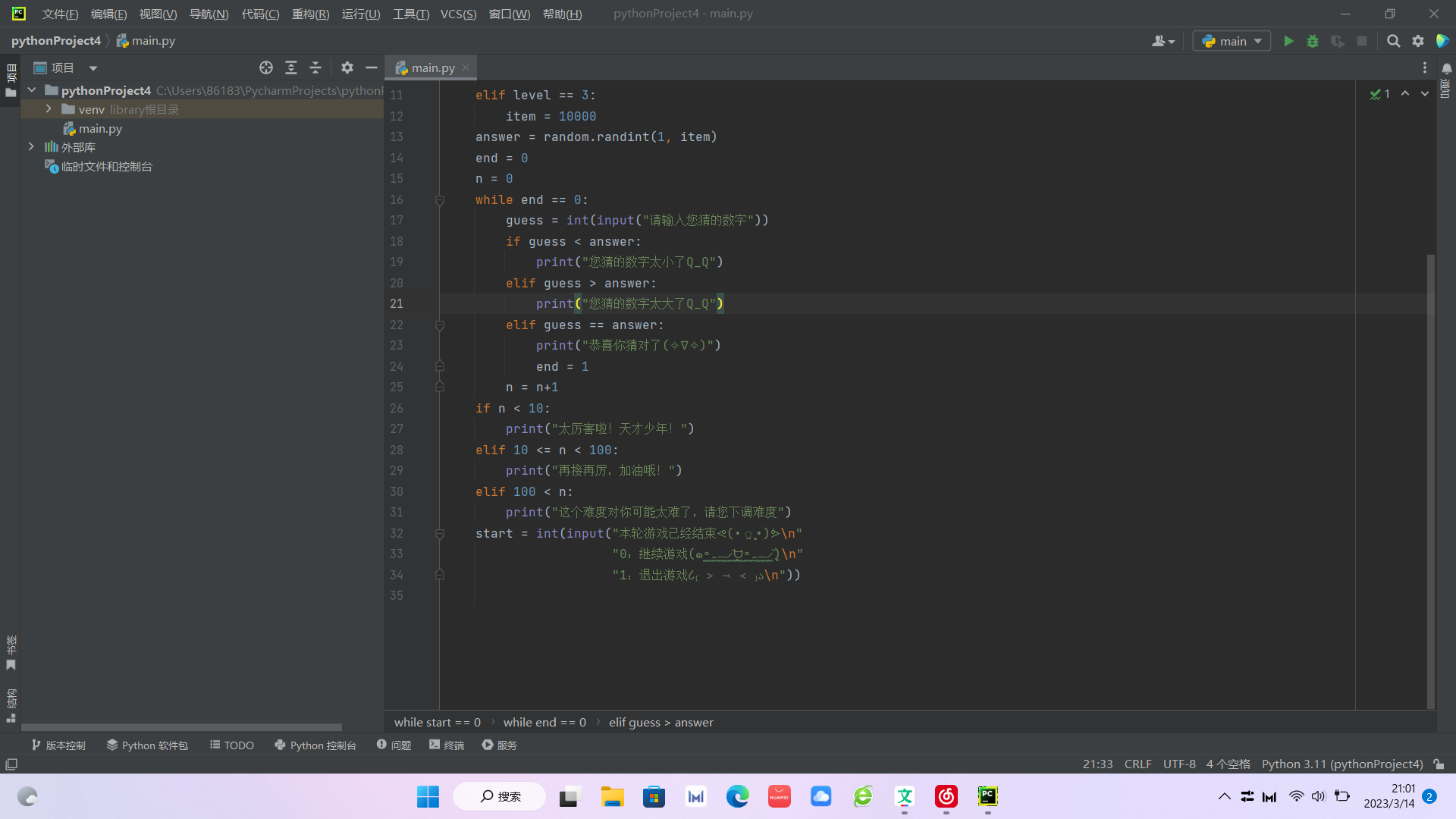Expand the venv folder
The height and width of the screenshot is (819, 1456).
pos(49,109)
